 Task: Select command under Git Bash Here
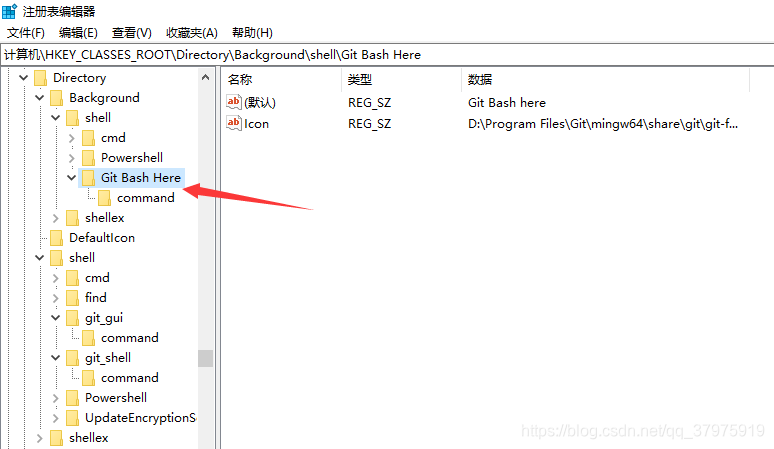point(146,198)
